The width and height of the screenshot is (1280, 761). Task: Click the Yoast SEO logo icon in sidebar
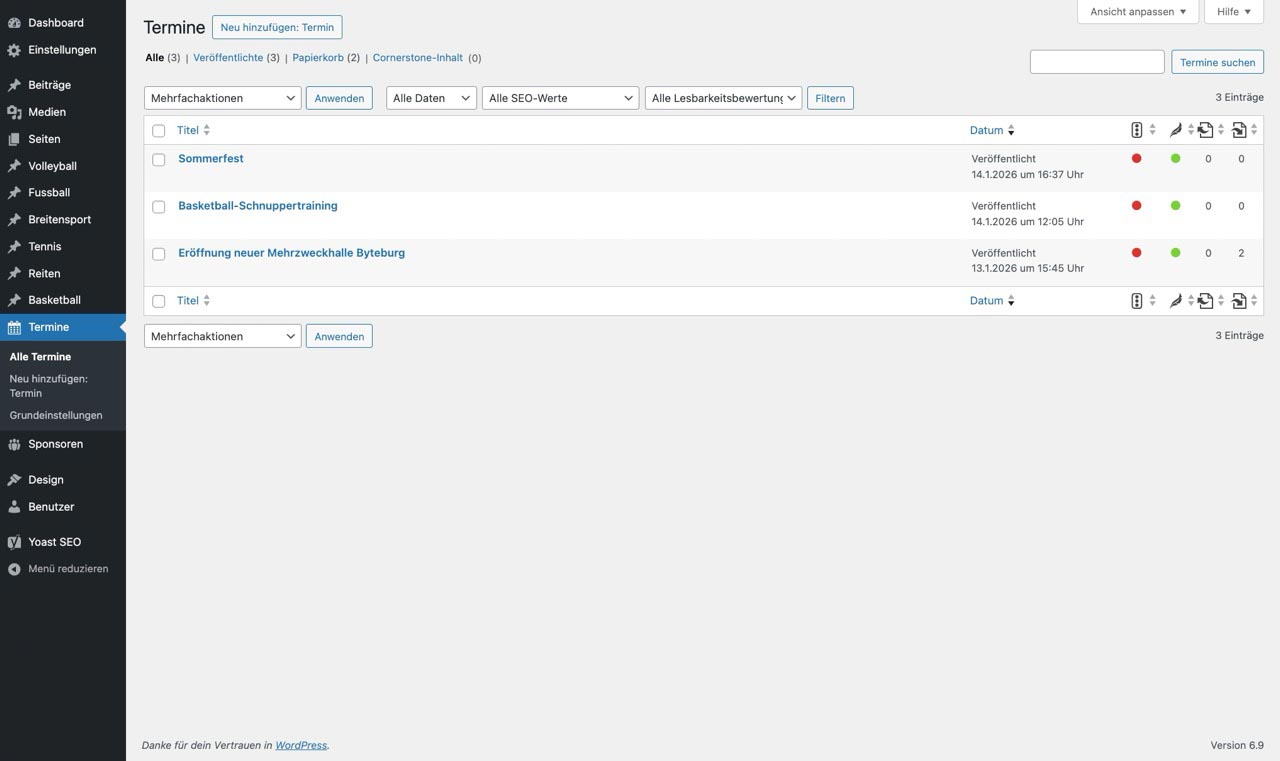tap(14, 542)
